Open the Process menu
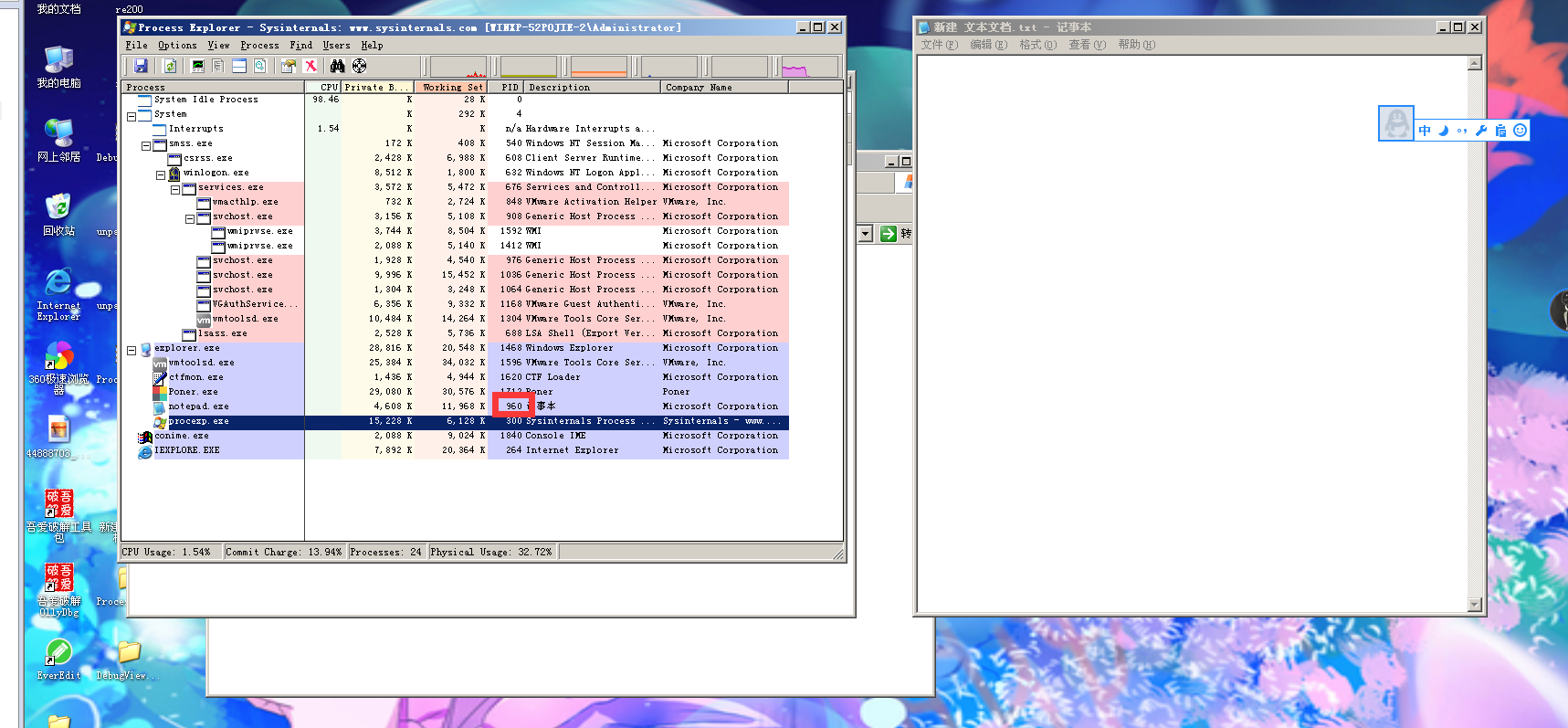1568x728 pixels. (x=260, y=45)
